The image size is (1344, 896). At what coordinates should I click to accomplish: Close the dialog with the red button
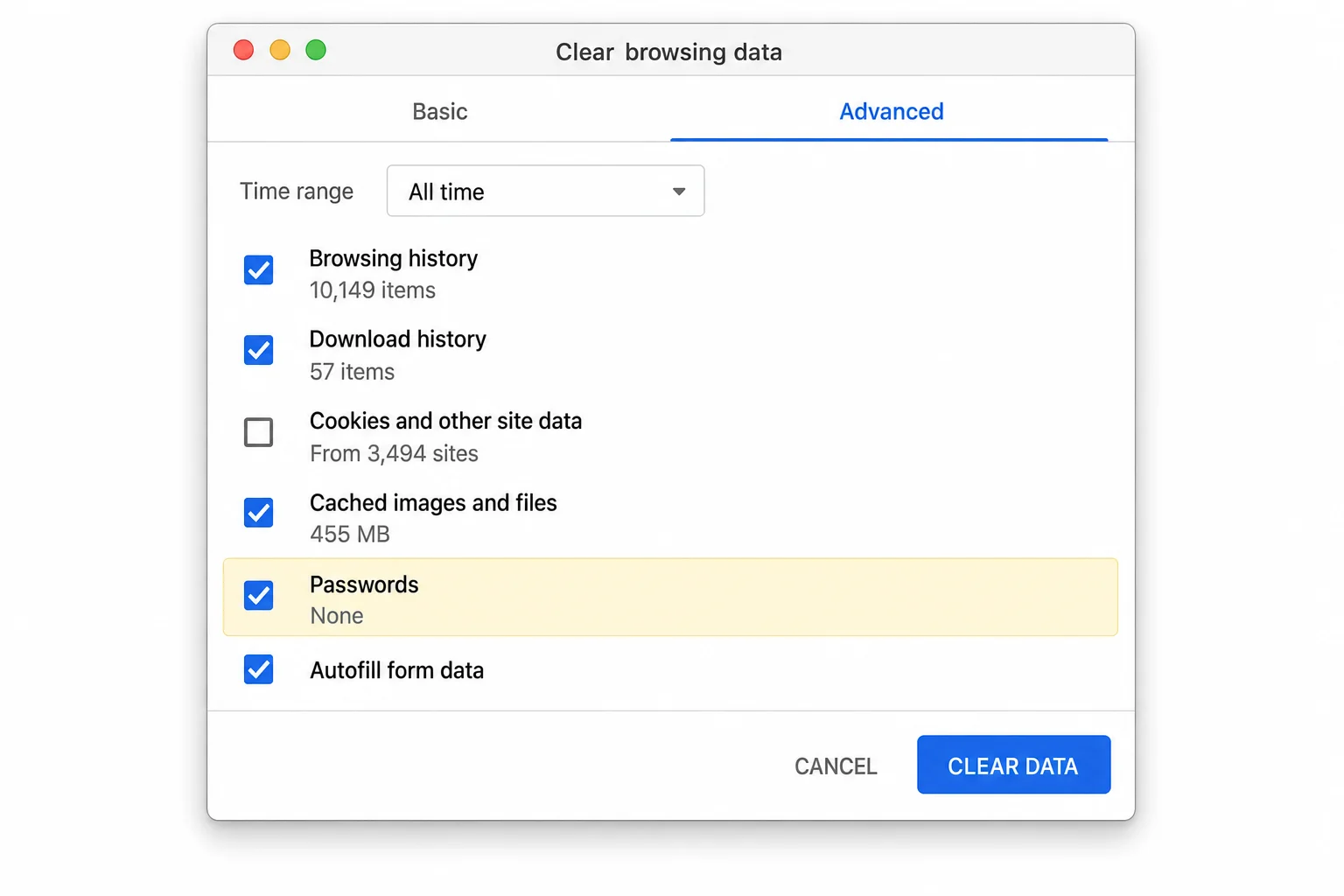coord(243,50)
